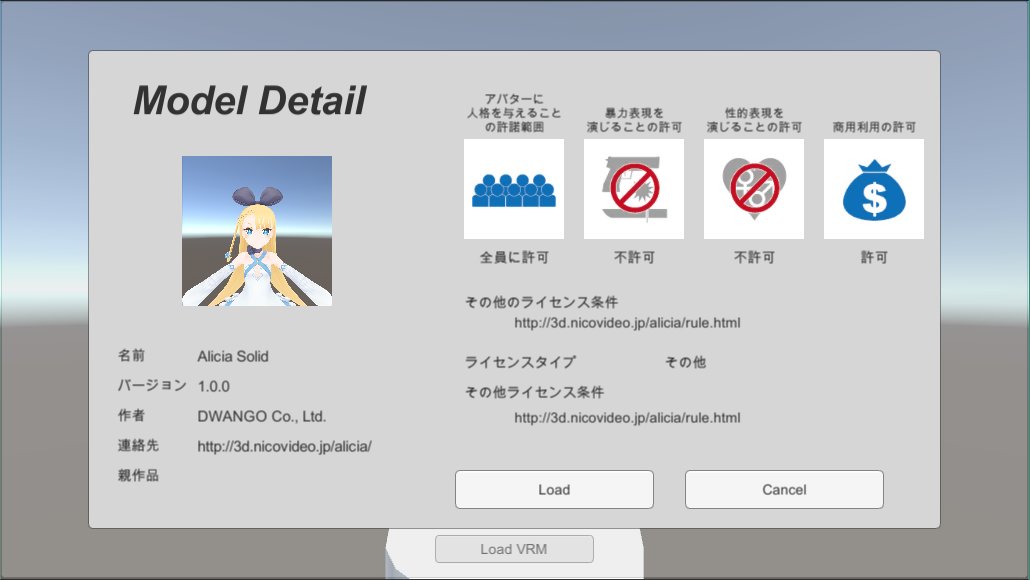
Task: Click 不許可 under sexual expression icon
Action: pyautogui.click(x=754, y=257)
